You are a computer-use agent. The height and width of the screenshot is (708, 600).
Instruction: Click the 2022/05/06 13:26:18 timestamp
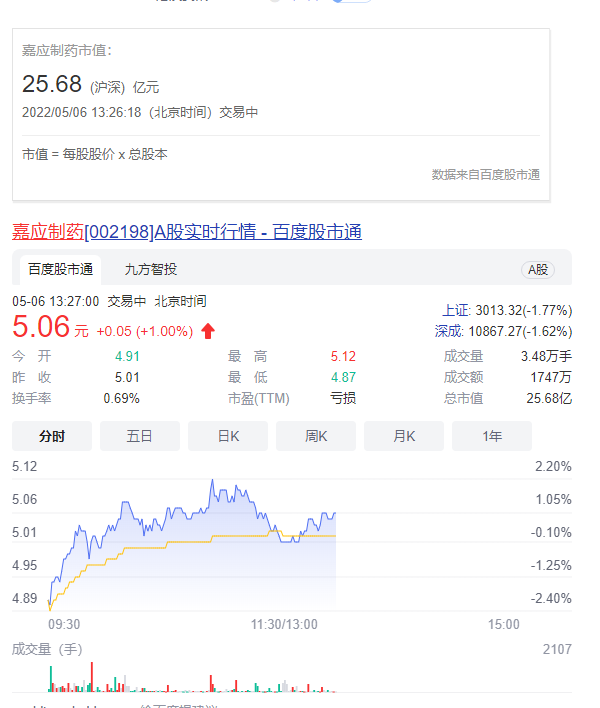point(82,112)
